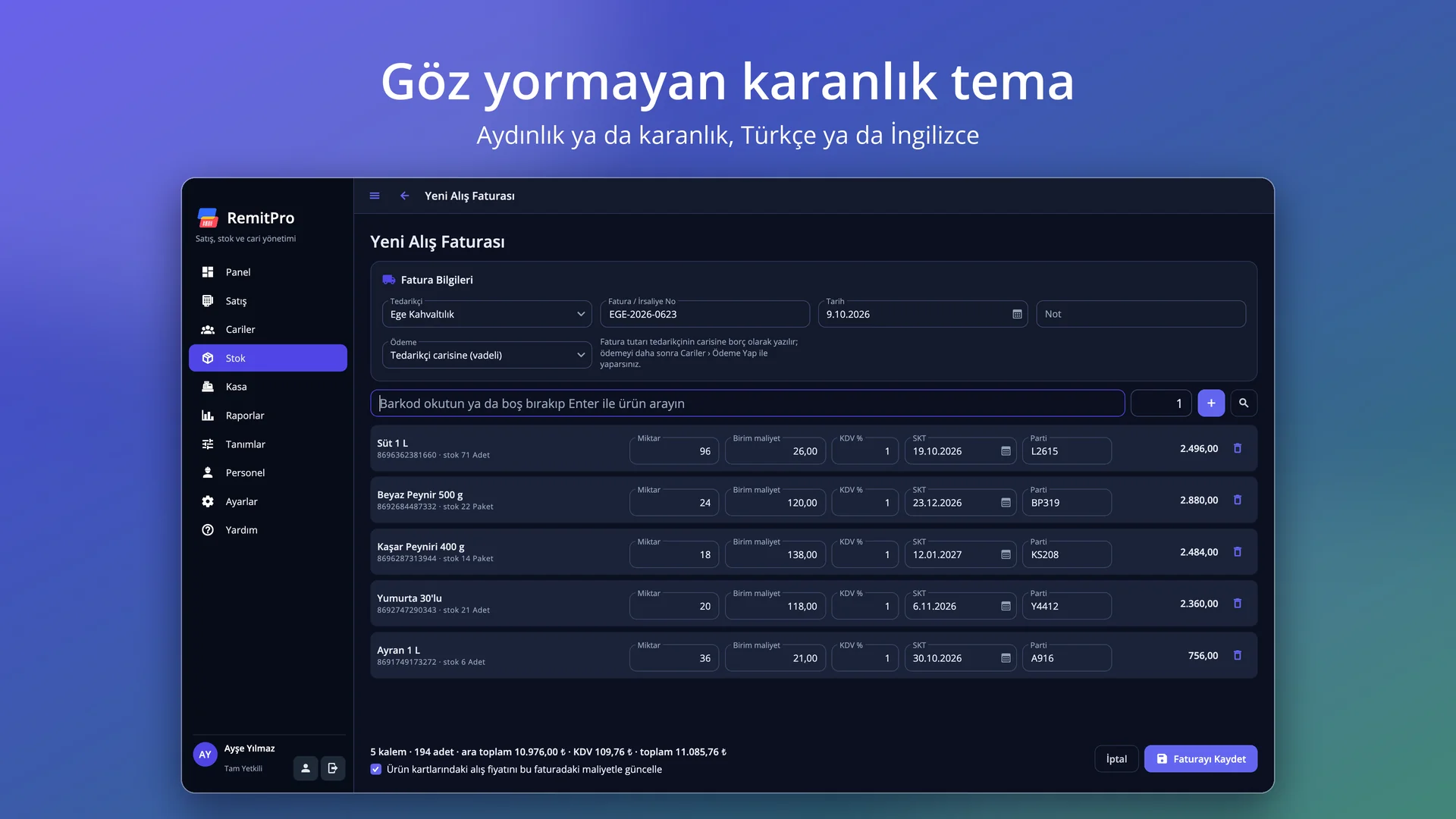Viewport: 1456px width, 819px height.
Task: Expand the Ödeme dropdown
Action: tap(487, 355)
